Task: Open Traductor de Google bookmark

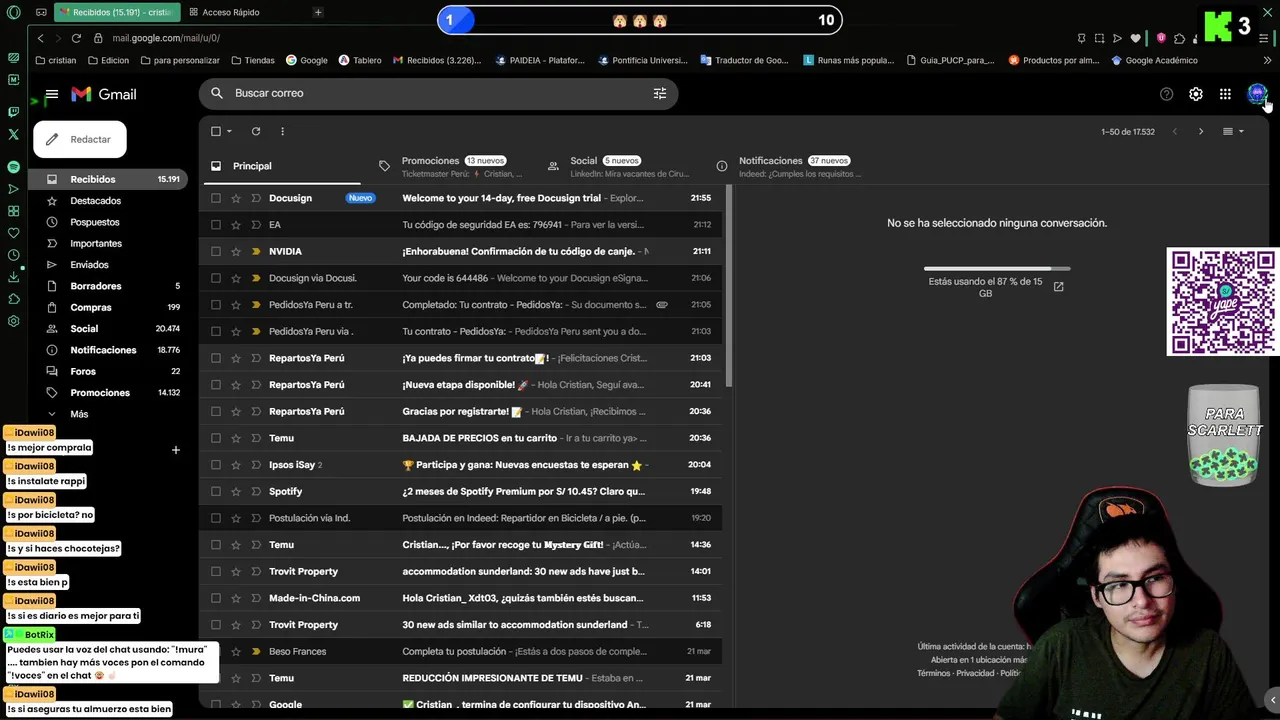Action: pyautogui.click(x=745, y=60)
